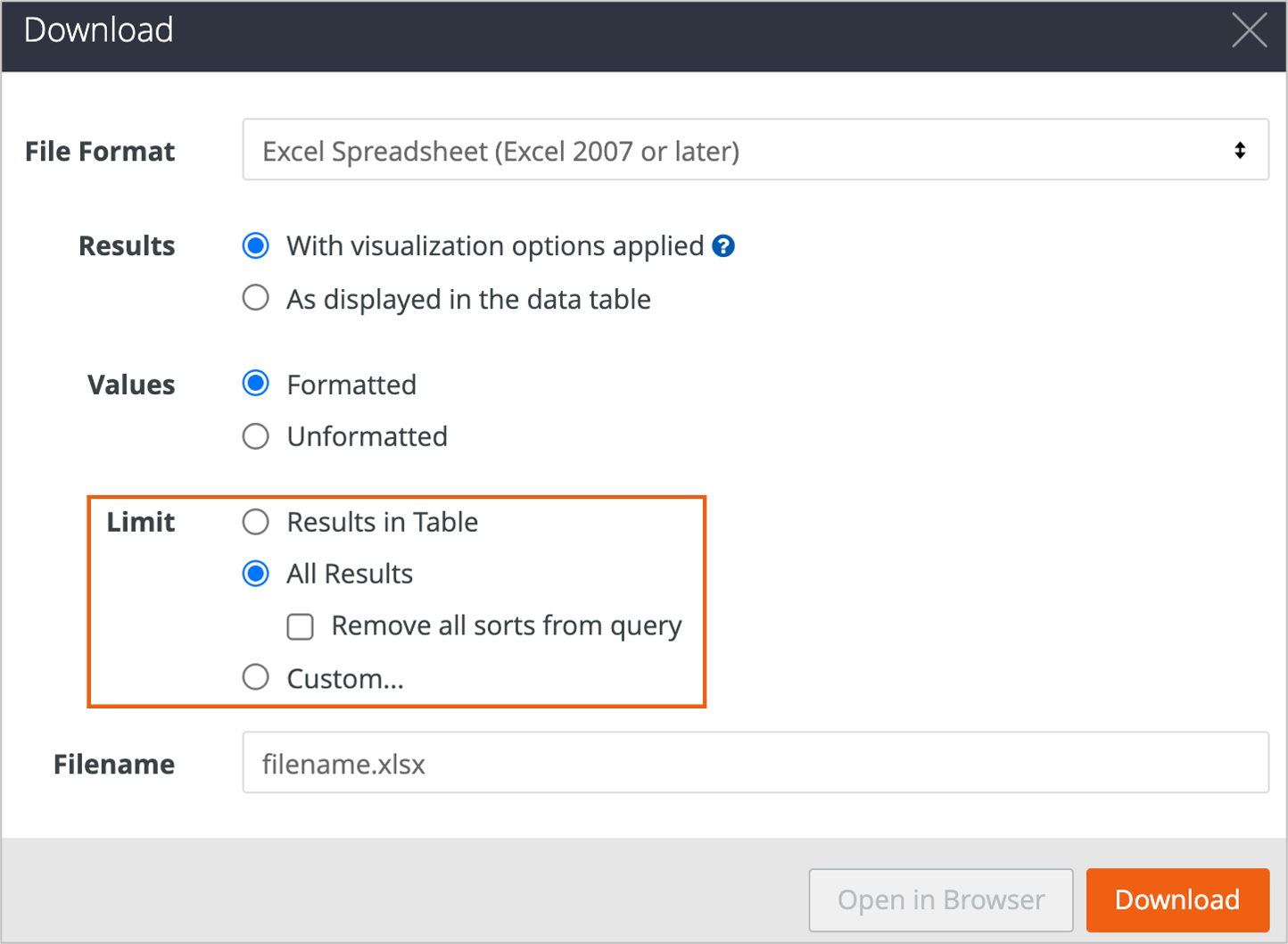This screenshot has height=944, width=1288.
Task: Click the 'Limit' section label
Action: coord(140,522)
